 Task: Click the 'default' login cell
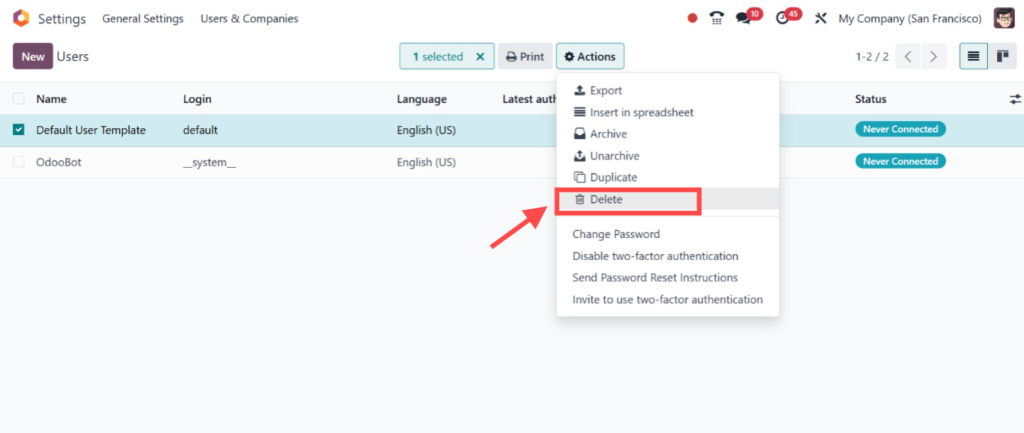(200, 130)
